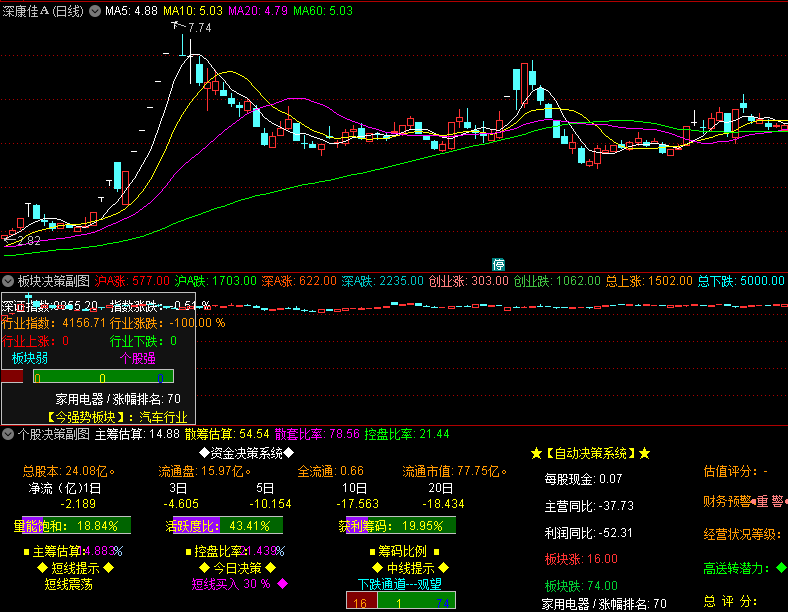Viewport: 788px width, 612px height.
Task: Click the green diamond beside 高送转潜力
Action: tap(781, 568)
